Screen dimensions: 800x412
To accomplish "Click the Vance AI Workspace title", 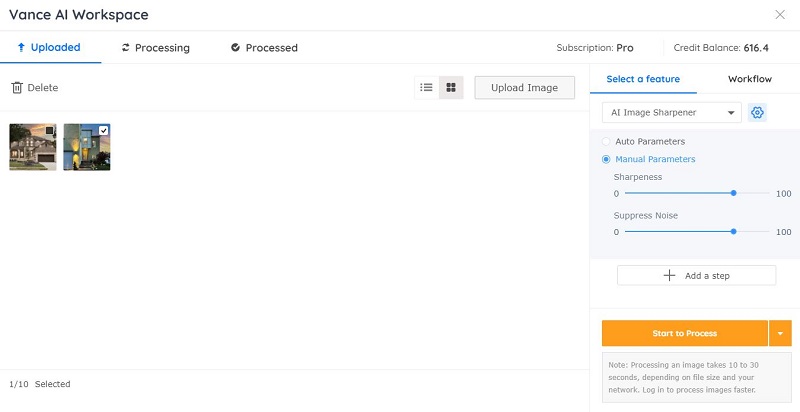I will click(79, 14).
